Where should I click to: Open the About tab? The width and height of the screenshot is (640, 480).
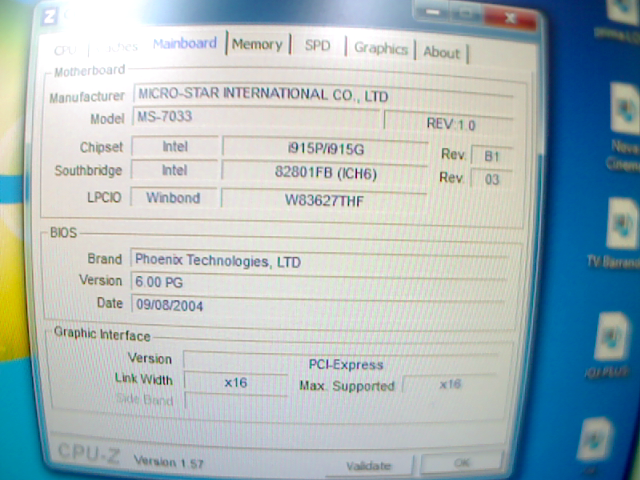(441, 52)
